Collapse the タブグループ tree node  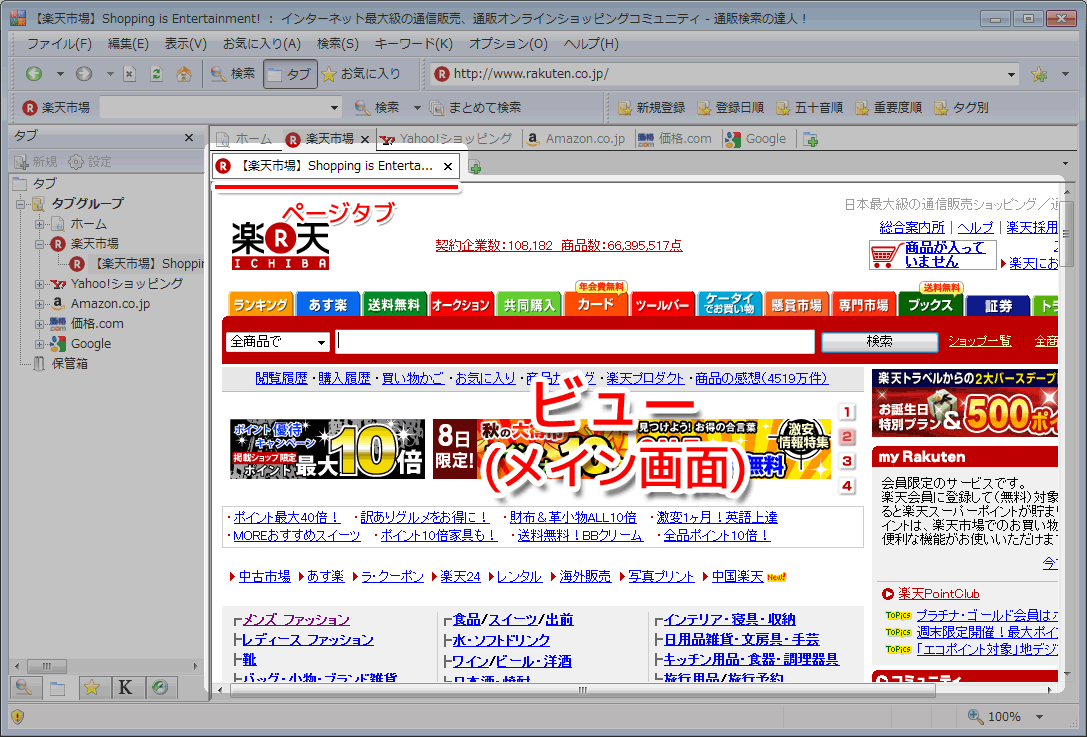click(x=21, y=204)
